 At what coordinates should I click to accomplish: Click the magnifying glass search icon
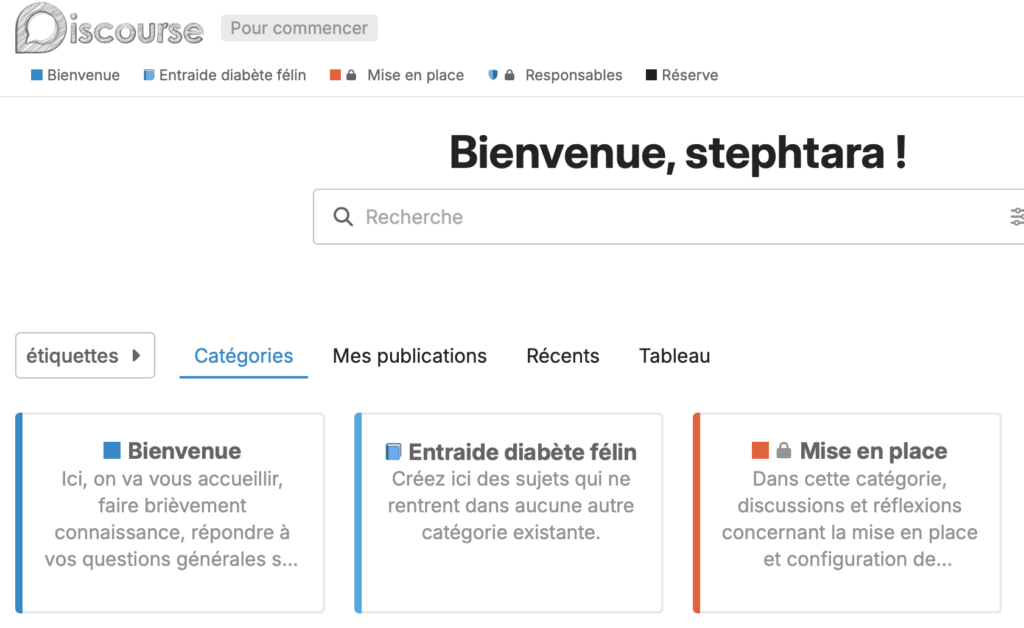point(343,217)
